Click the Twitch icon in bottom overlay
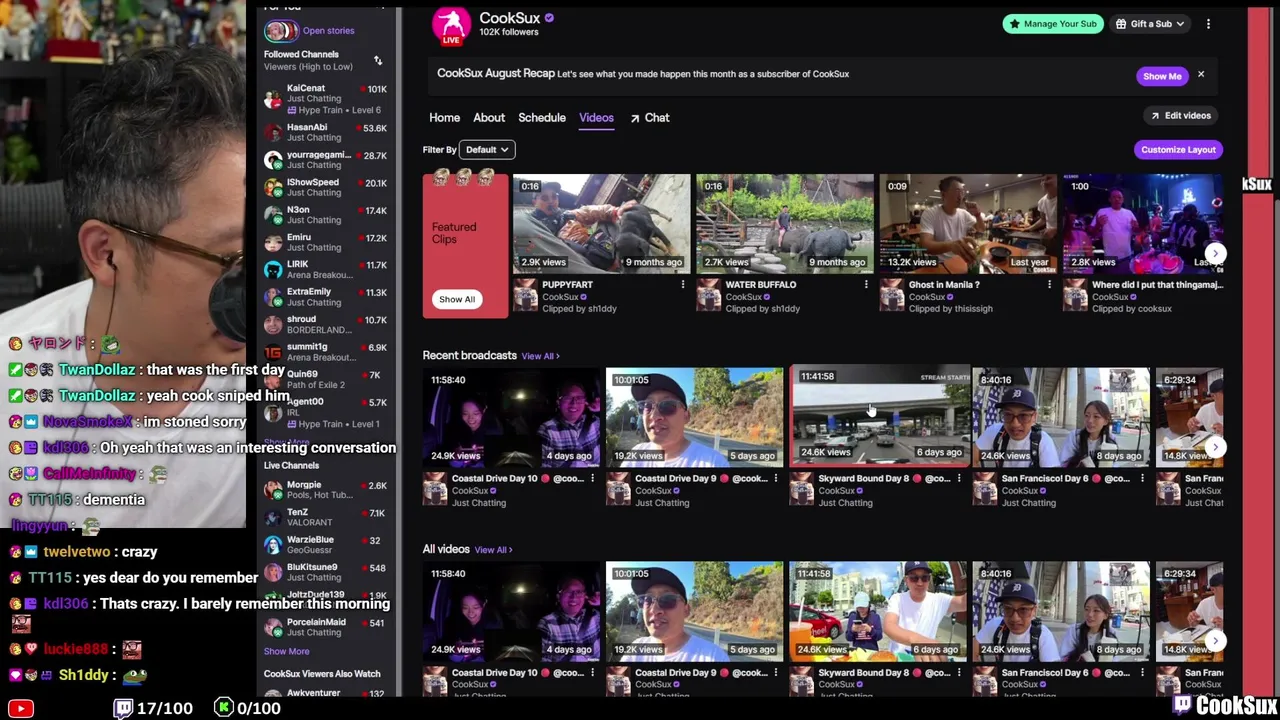This screenshot has height=720, width=1280. [x=123, y=708]
